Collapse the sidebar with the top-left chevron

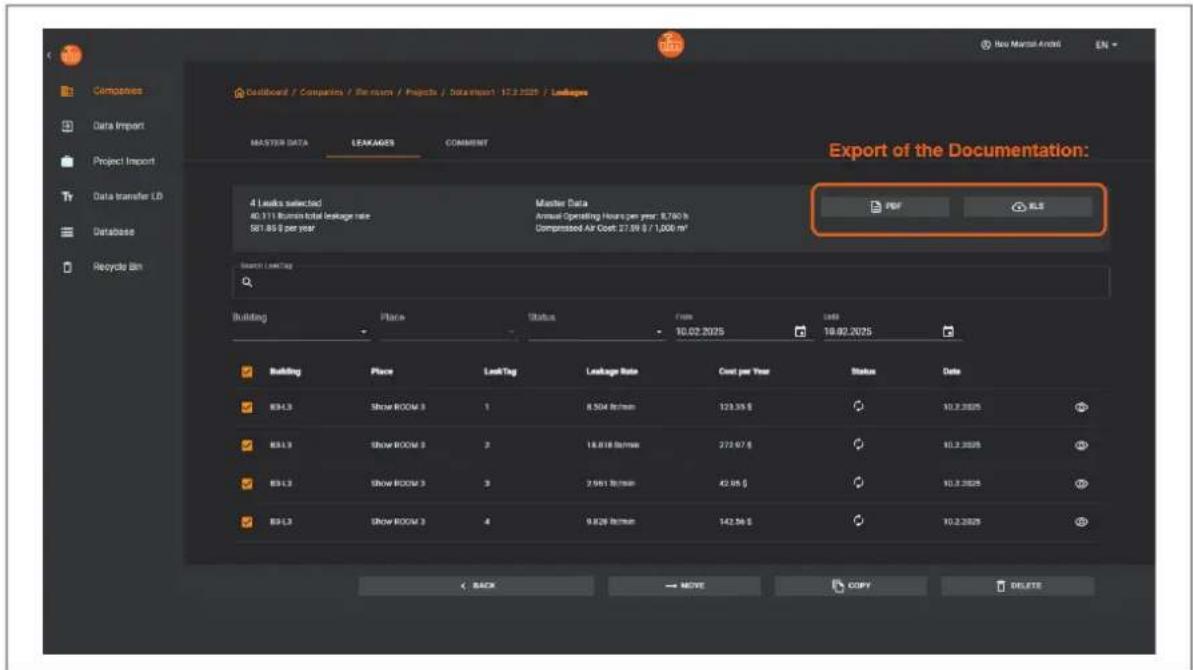49,55
